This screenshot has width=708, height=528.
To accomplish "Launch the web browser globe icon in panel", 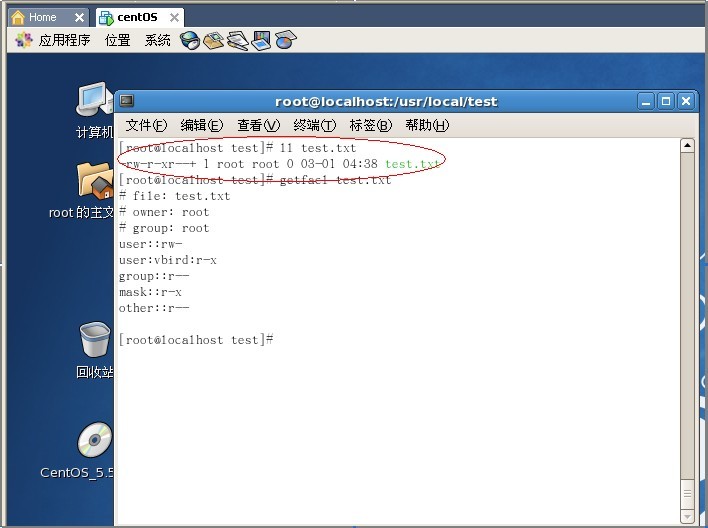I will click(190, 41).
